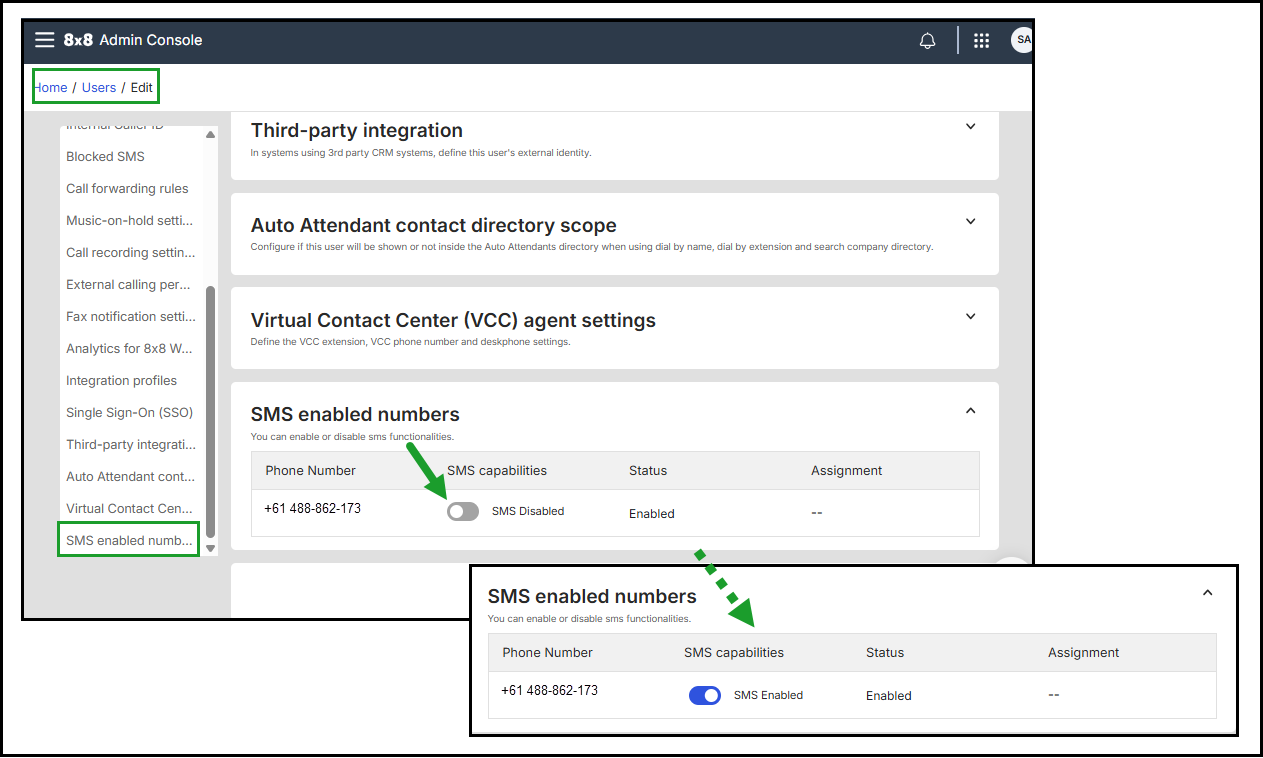Open the notifications bell
Screen dimensions: 1263x758
[x=927, y=41]
